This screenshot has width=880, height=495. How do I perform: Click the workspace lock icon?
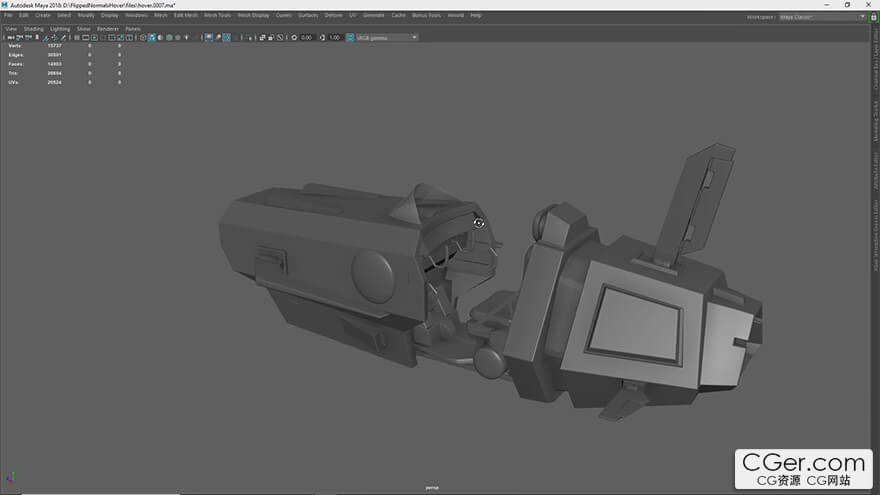click(x=875, y=16)
